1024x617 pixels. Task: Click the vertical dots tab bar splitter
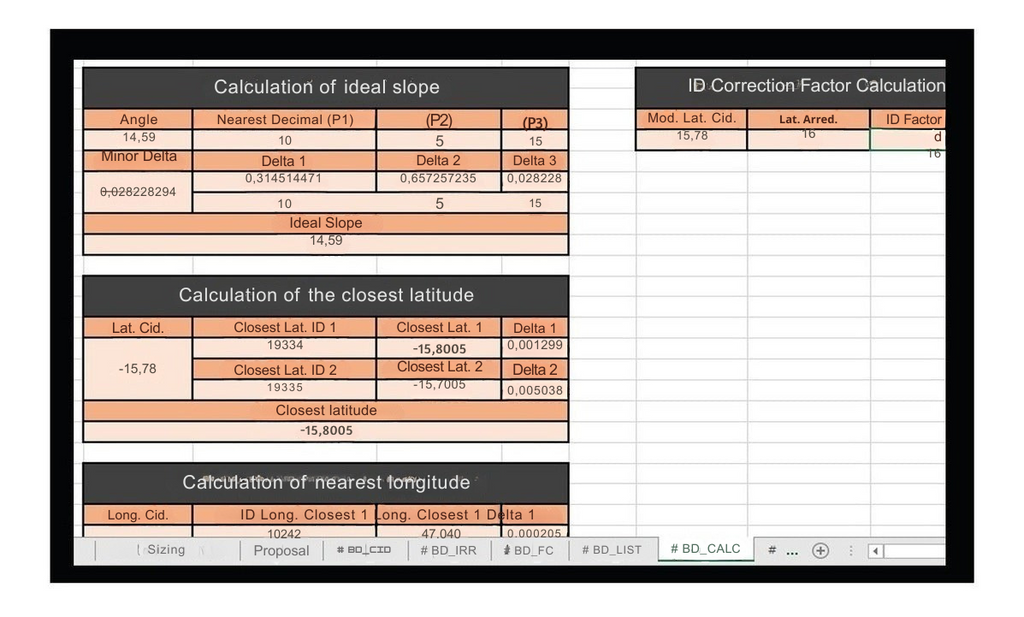(x=851, y=550)
